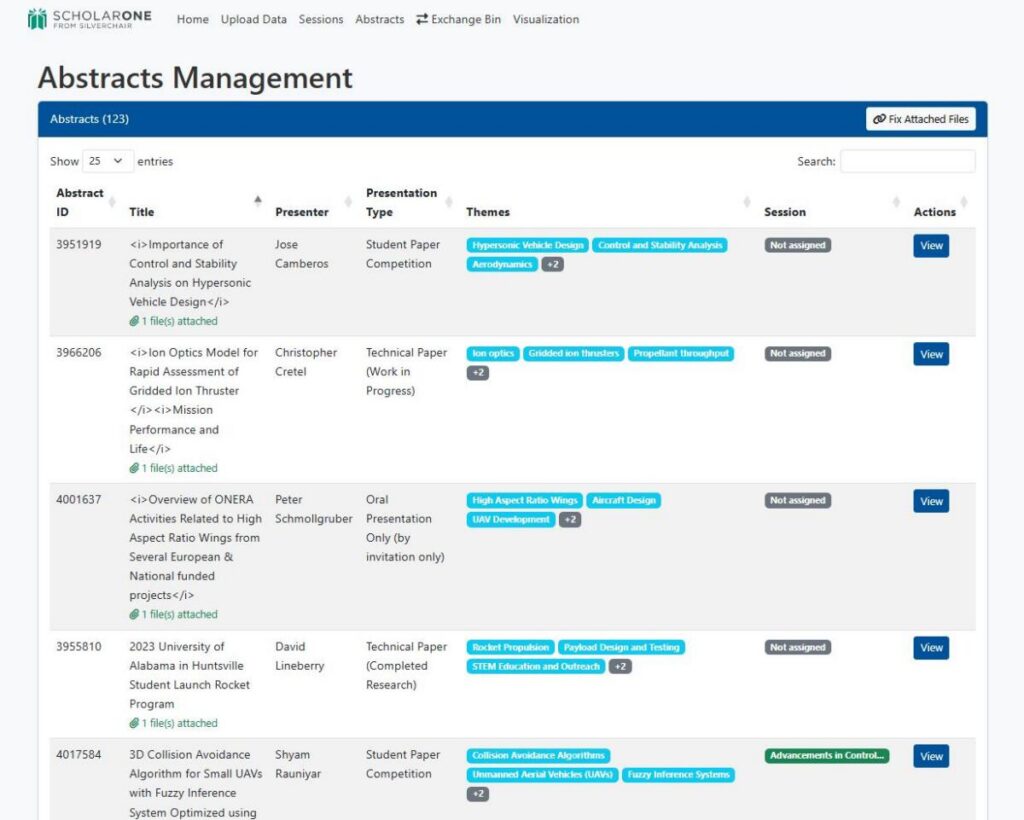
Task: Click Aircraft Design theme tag
Action: click(624, 501)
